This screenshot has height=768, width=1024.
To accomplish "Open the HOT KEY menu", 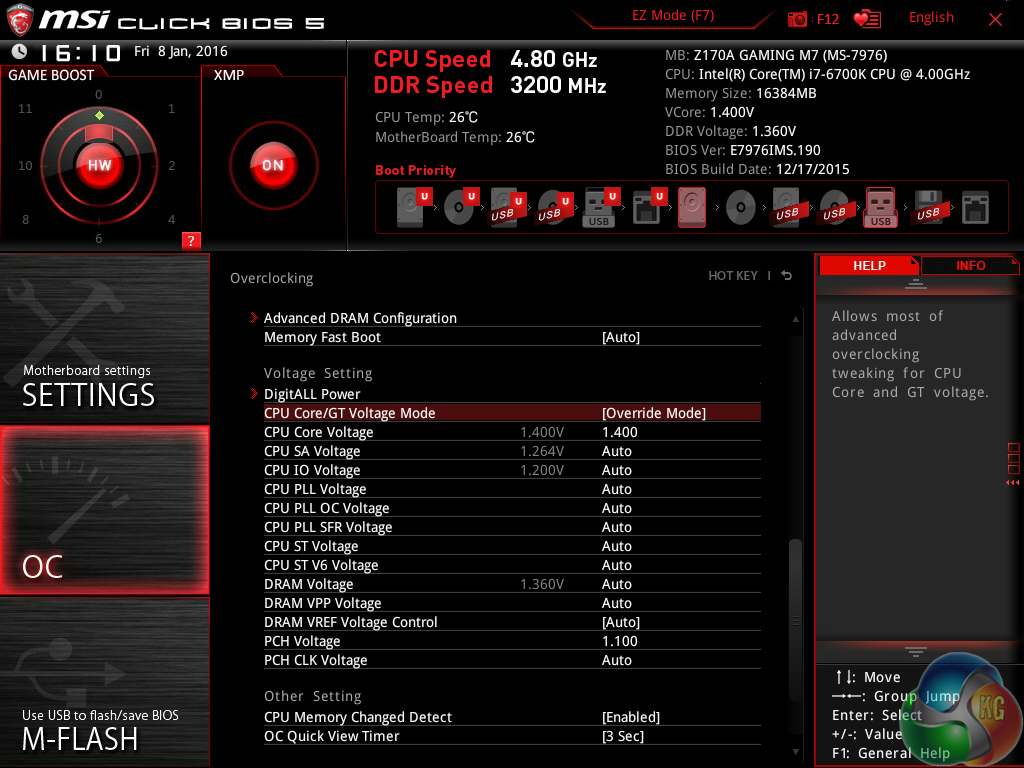I will click(x=733, y=276).
